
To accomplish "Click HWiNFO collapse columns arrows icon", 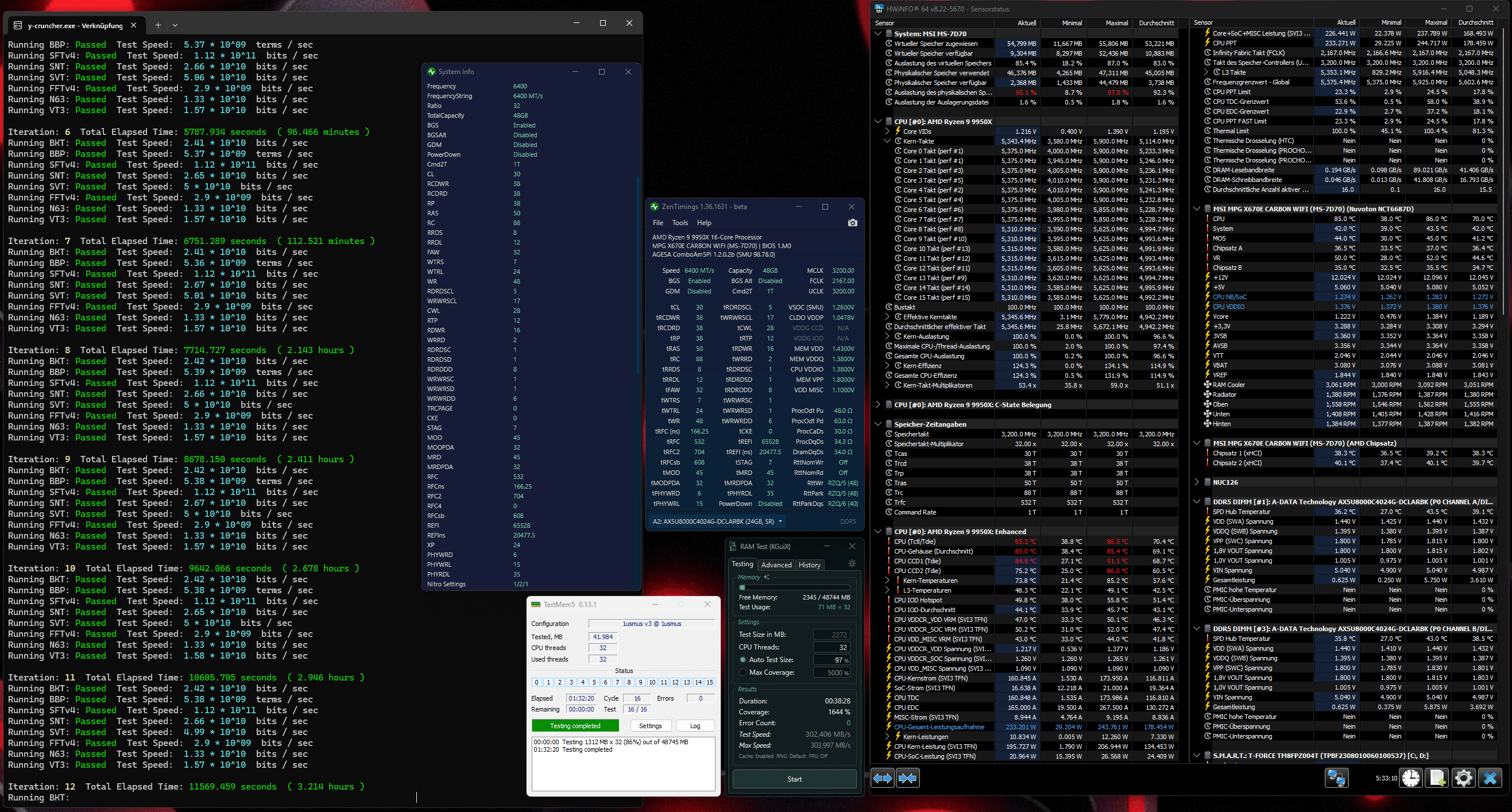I will coord(907,778).
